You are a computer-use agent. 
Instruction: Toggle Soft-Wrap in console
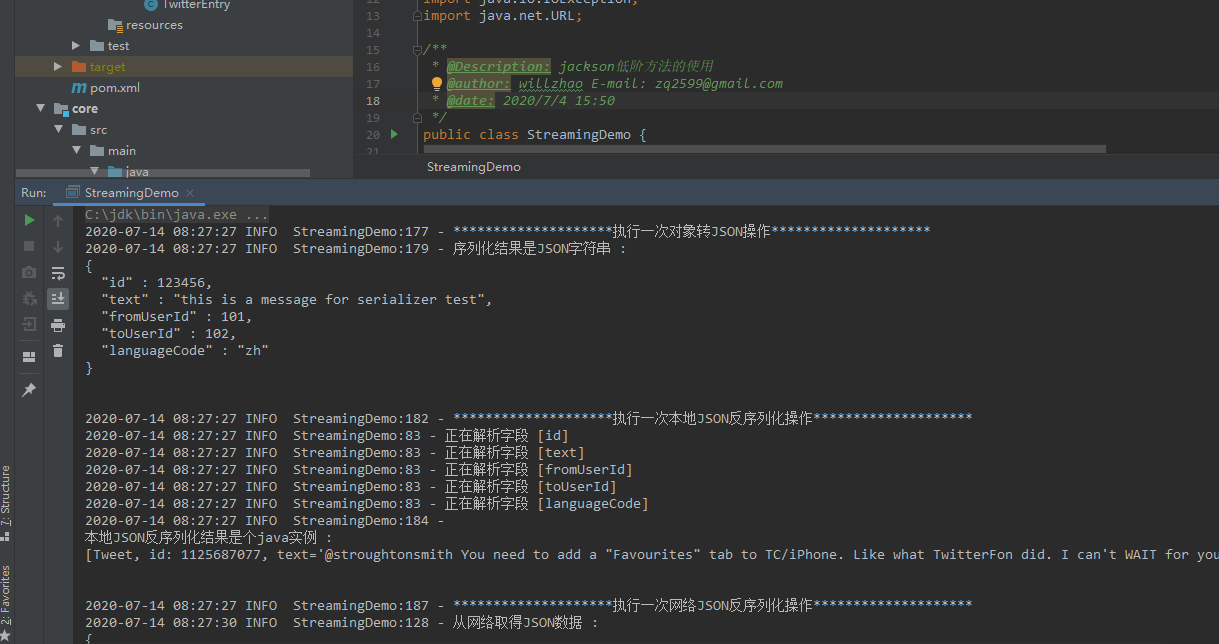[x=58, y=273]
